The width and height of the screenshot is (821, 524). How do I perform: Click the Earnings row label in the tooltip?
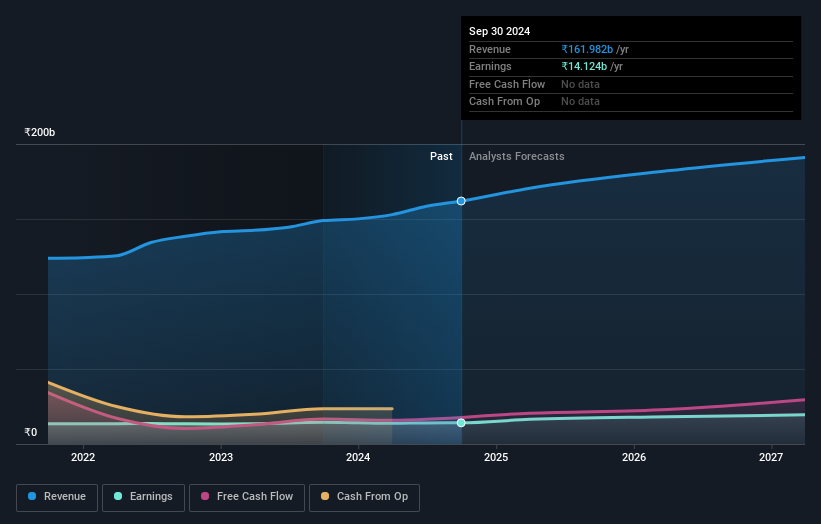tap(490, 66)
